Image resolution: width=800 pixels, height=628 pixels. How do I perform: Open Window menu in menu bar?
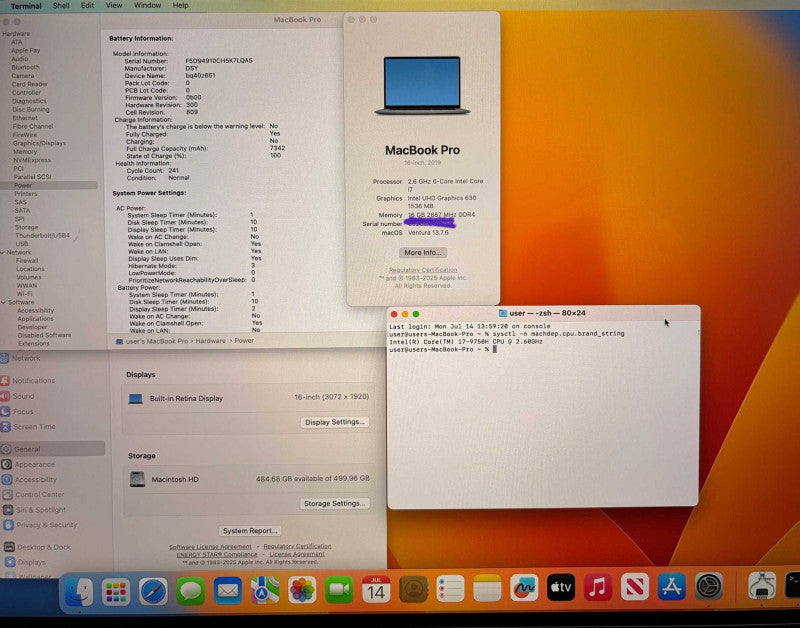tap(147, 5)
